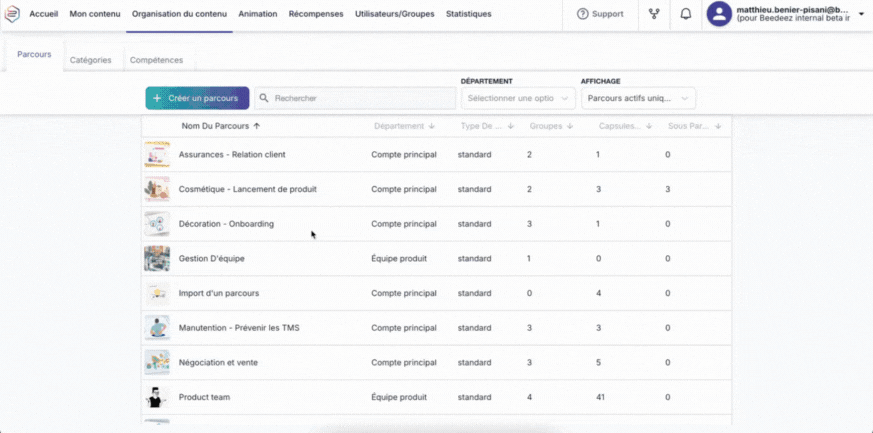Sort by Nom Du Parcours arrow
The image size is (873, 433).
click(x=257, y=127)
